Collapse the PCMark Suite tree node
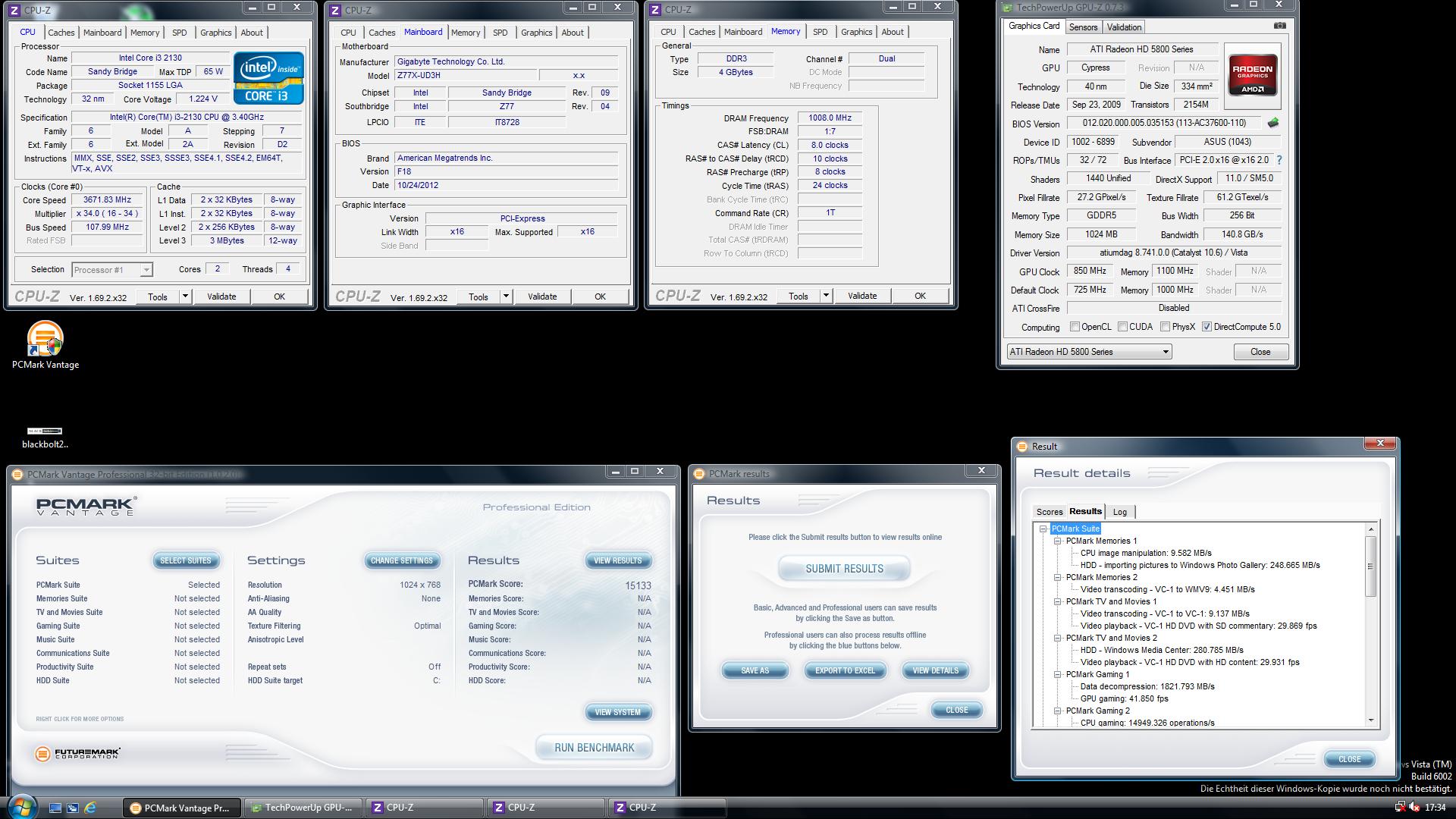 point(1043,529)
